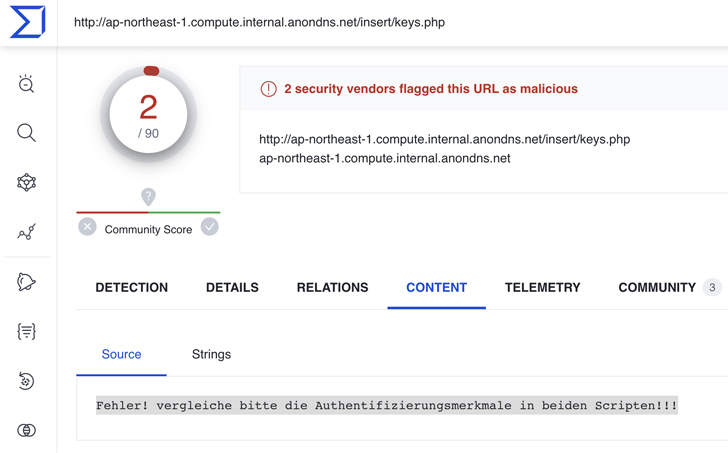Select the TELEMETRY tab
Viewport: 728px width, 453px height.
tap(542, 288)
